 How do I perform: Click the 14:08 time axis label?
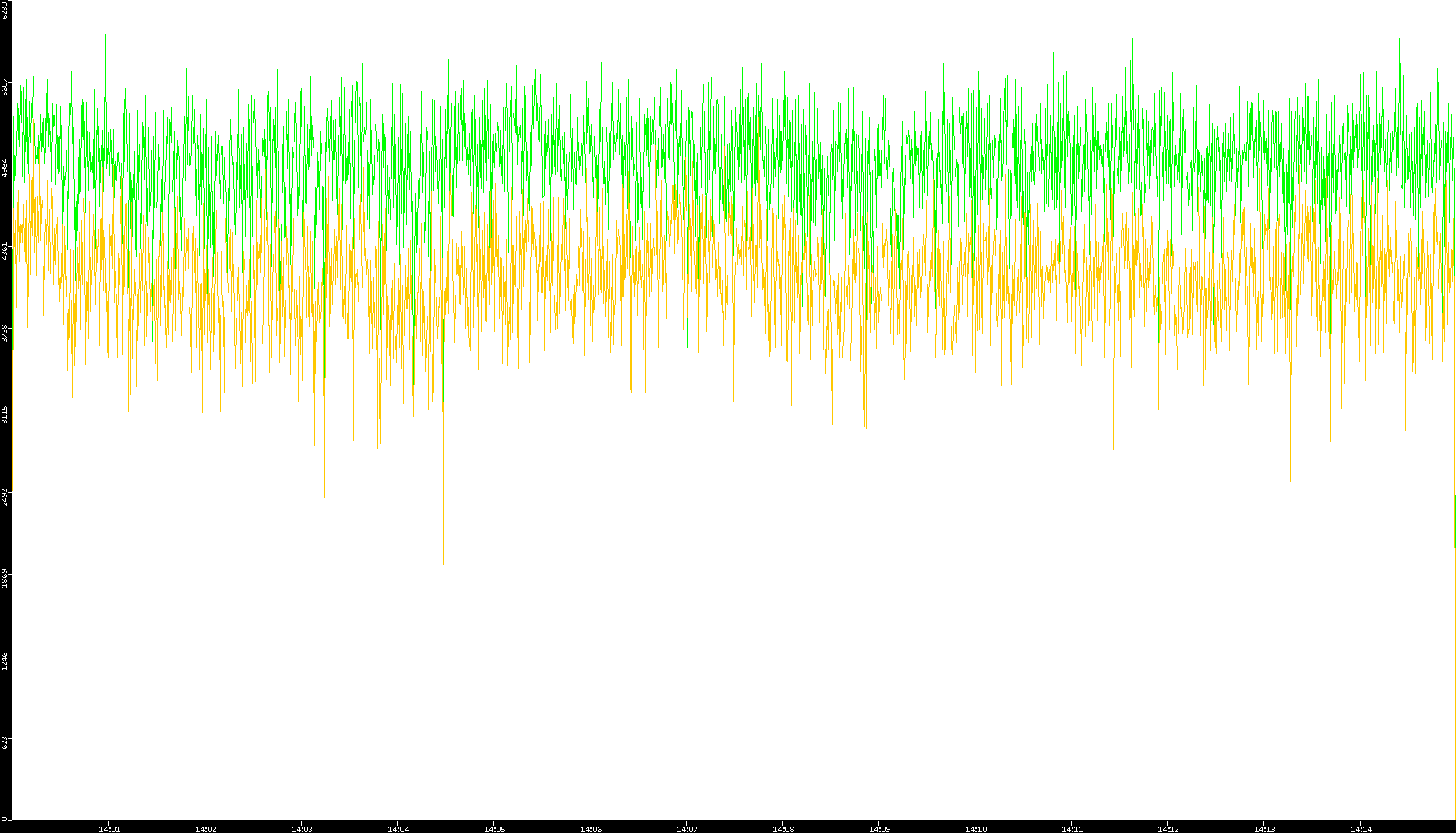[x=783, y=829]
